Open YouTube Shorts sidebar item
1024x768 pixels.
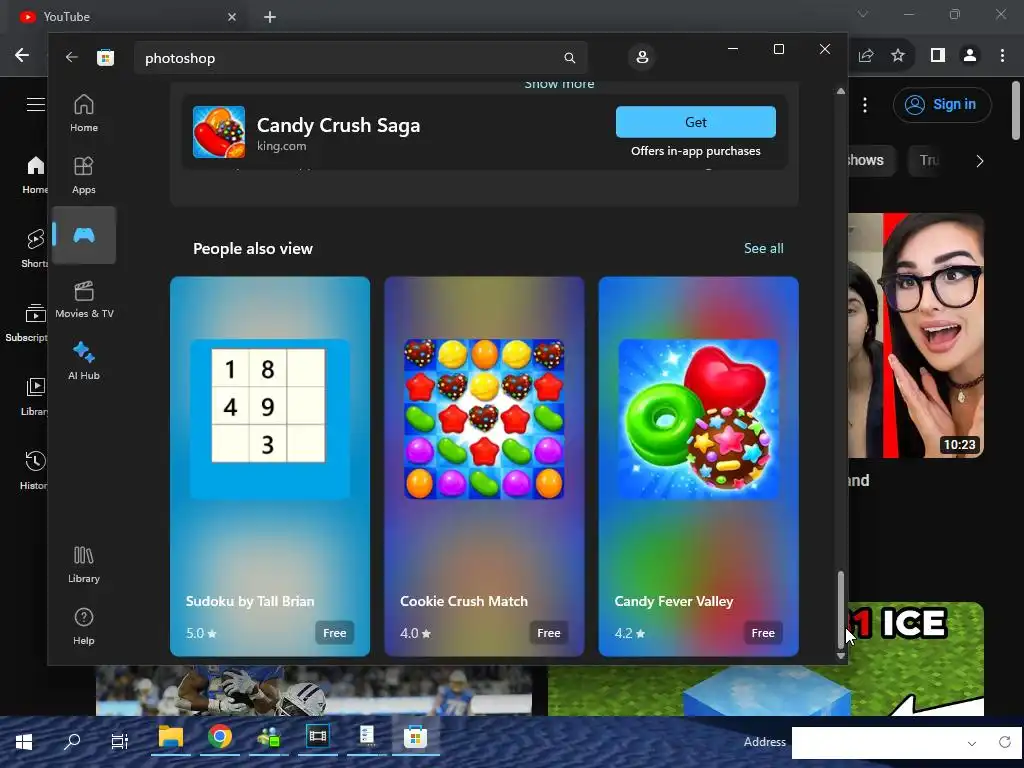tap(35, 249)
